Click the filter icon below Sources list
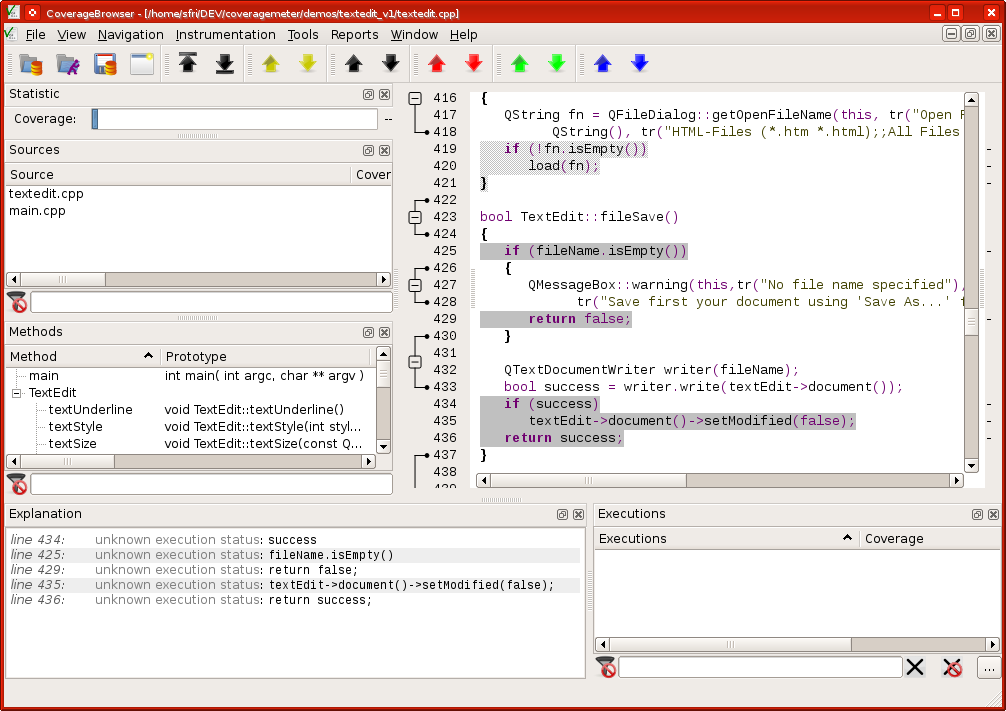The width and height of the screenshot is (1006, 711). point(17,302)
